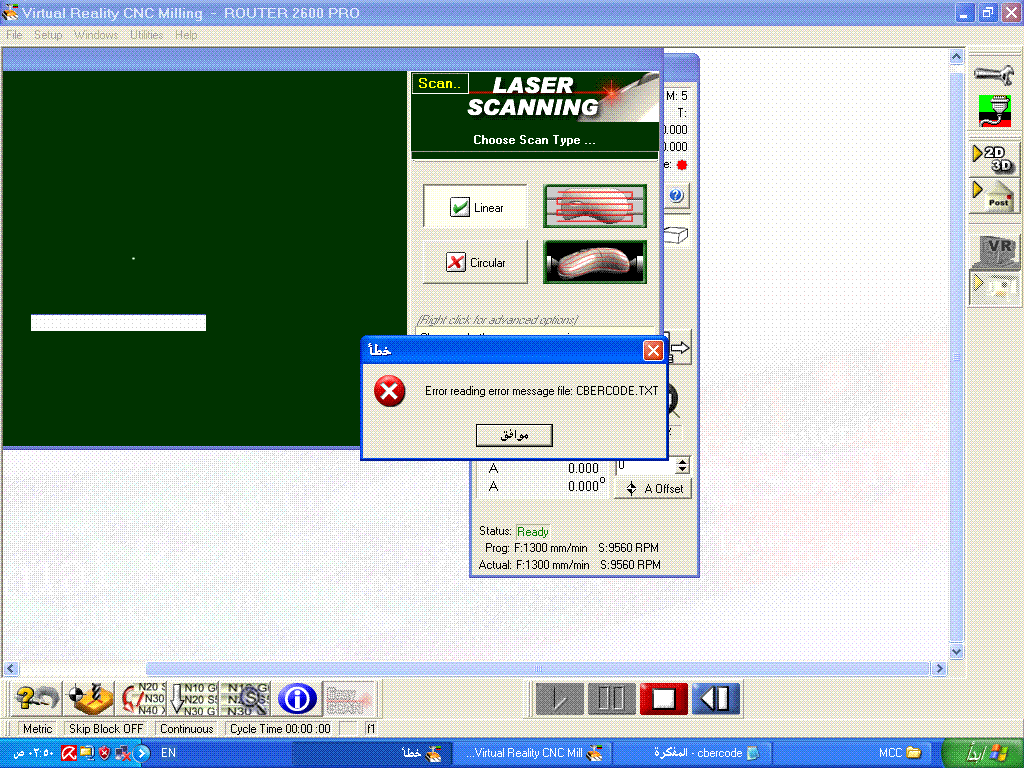Click the disconnected network tray icon
This screenshot has height=768, width=1024.
(122, 753)
